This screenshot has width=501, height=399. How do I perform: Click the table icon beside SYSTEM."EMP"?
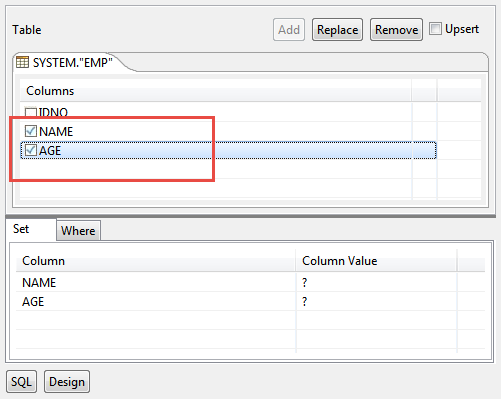pos(22,62)
